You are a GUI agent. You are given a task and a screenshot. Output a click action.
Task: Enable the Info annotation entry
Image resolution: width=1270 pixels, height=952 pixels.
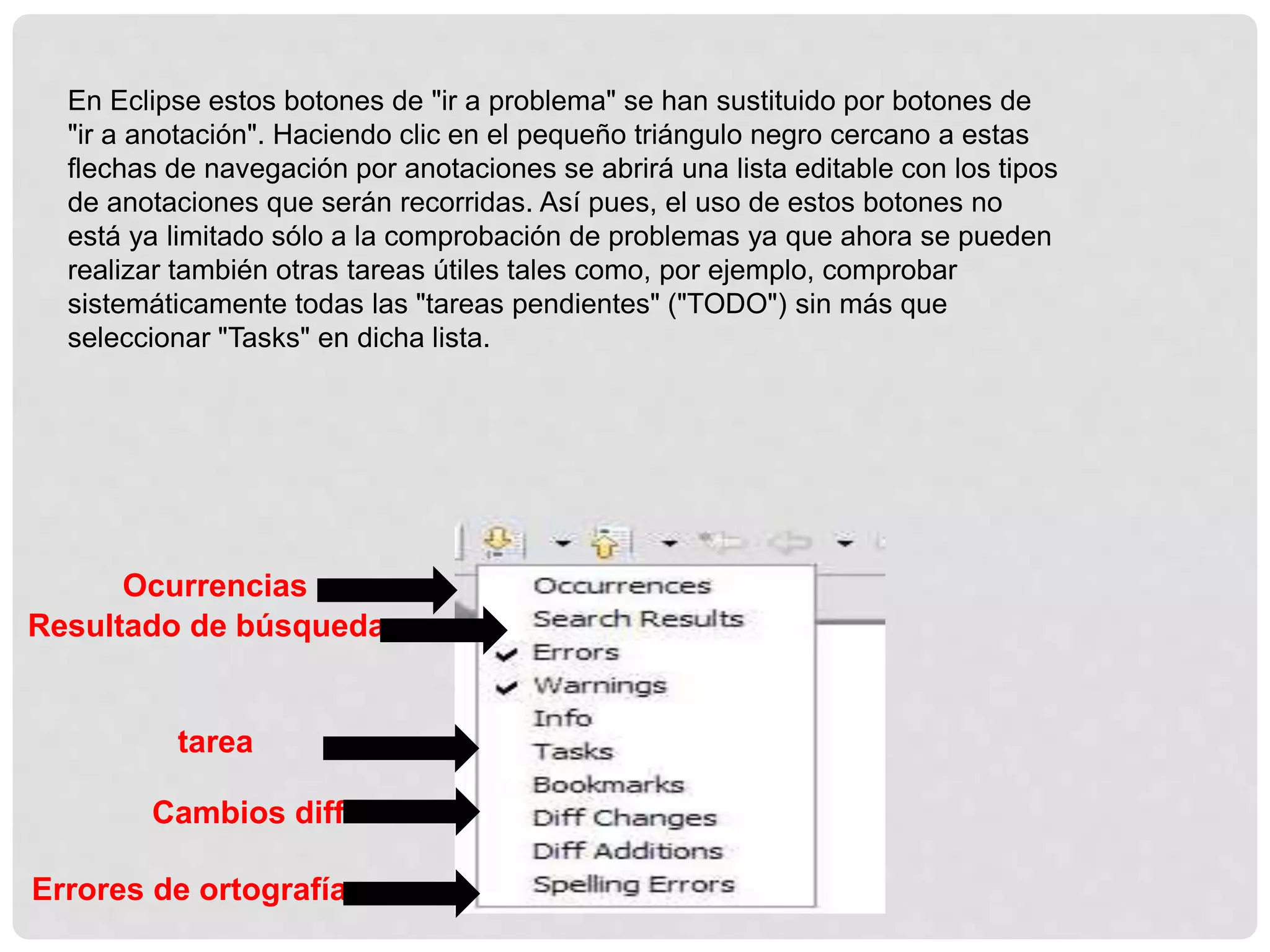pos(645,718)
